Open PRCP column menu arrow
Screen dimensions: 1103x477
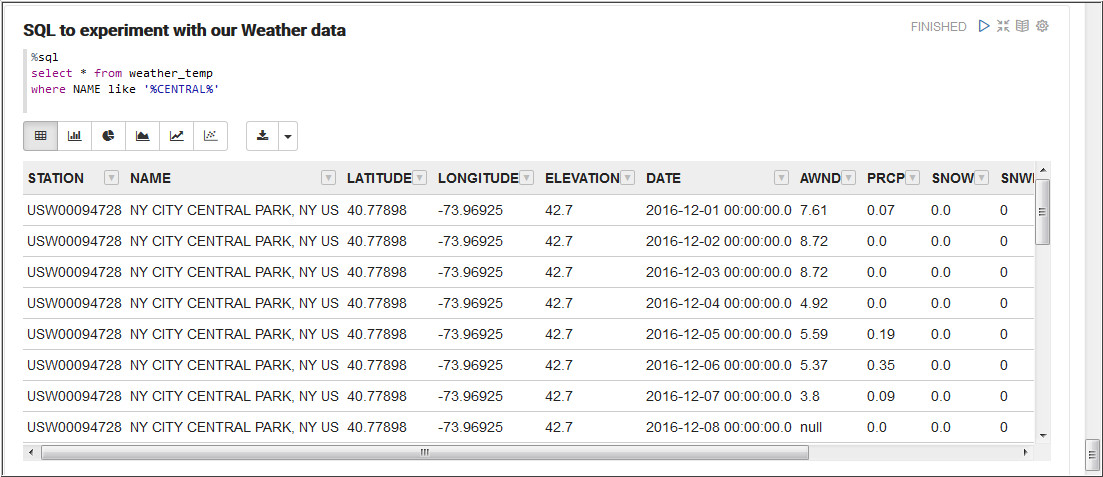913,178
